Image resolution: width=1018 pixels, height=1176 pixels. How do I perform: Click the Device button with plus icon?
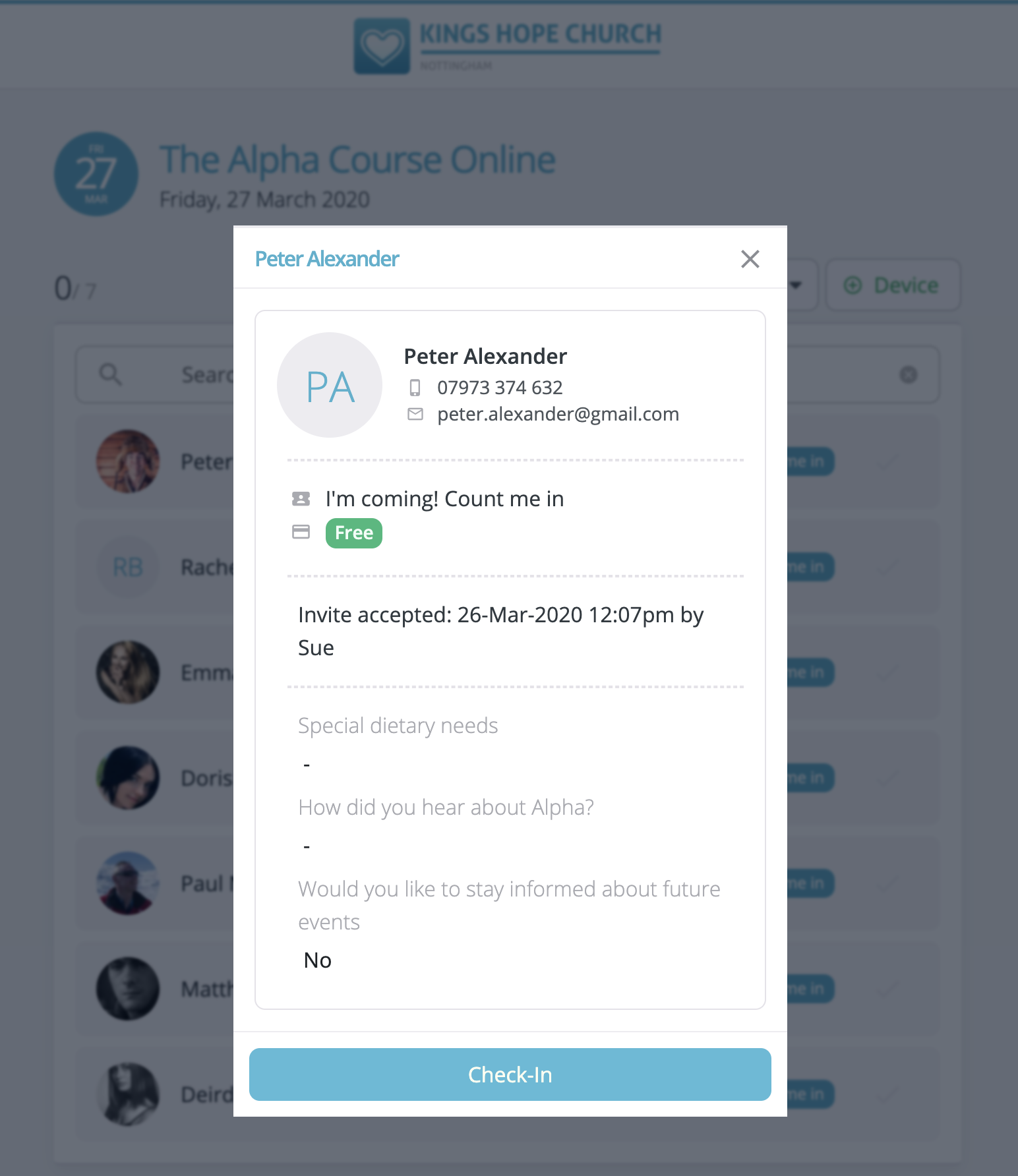coord(893,285)
